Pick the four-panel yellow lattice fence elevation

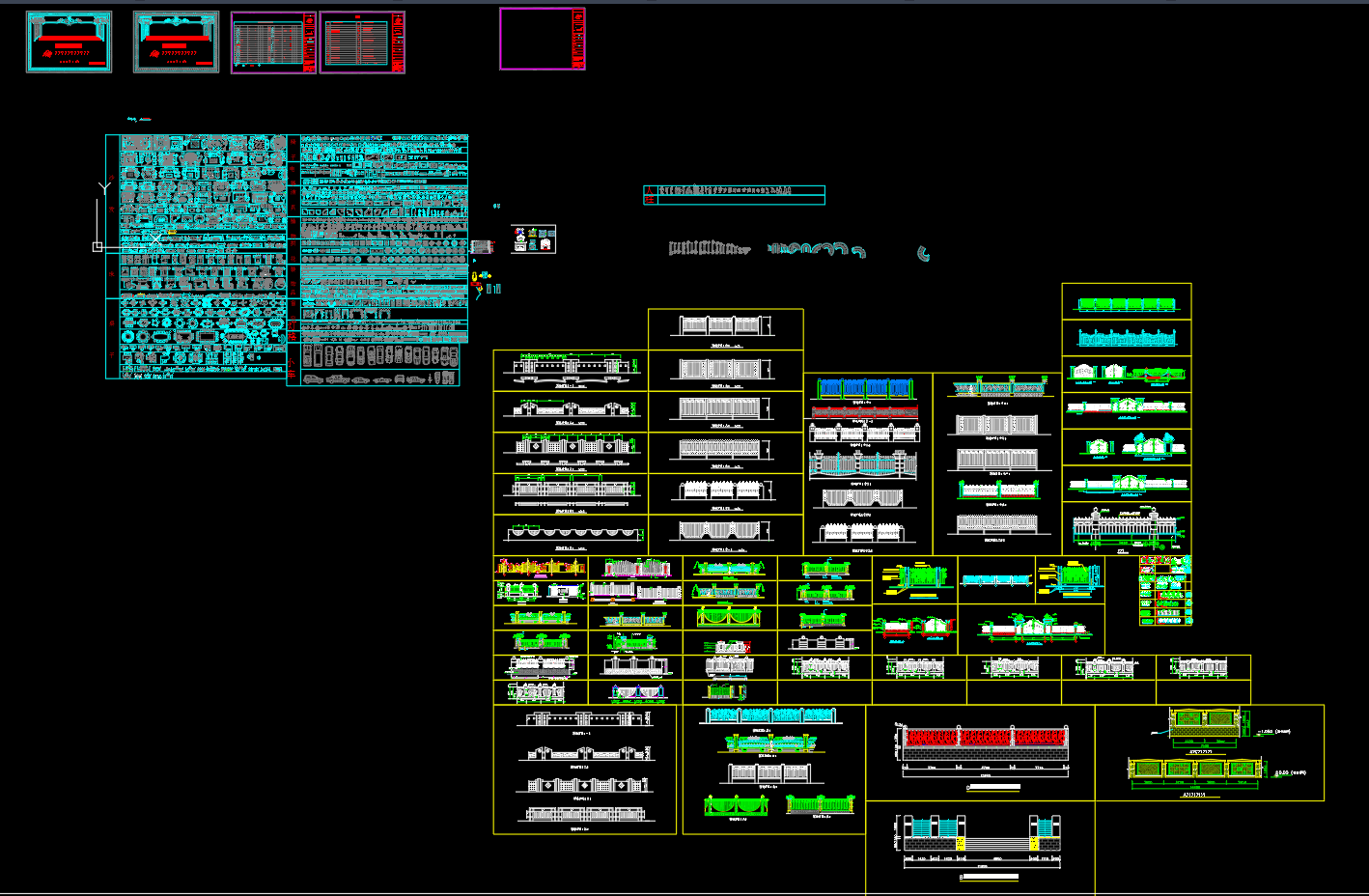pyautogui.click(x=1195, y=770)
